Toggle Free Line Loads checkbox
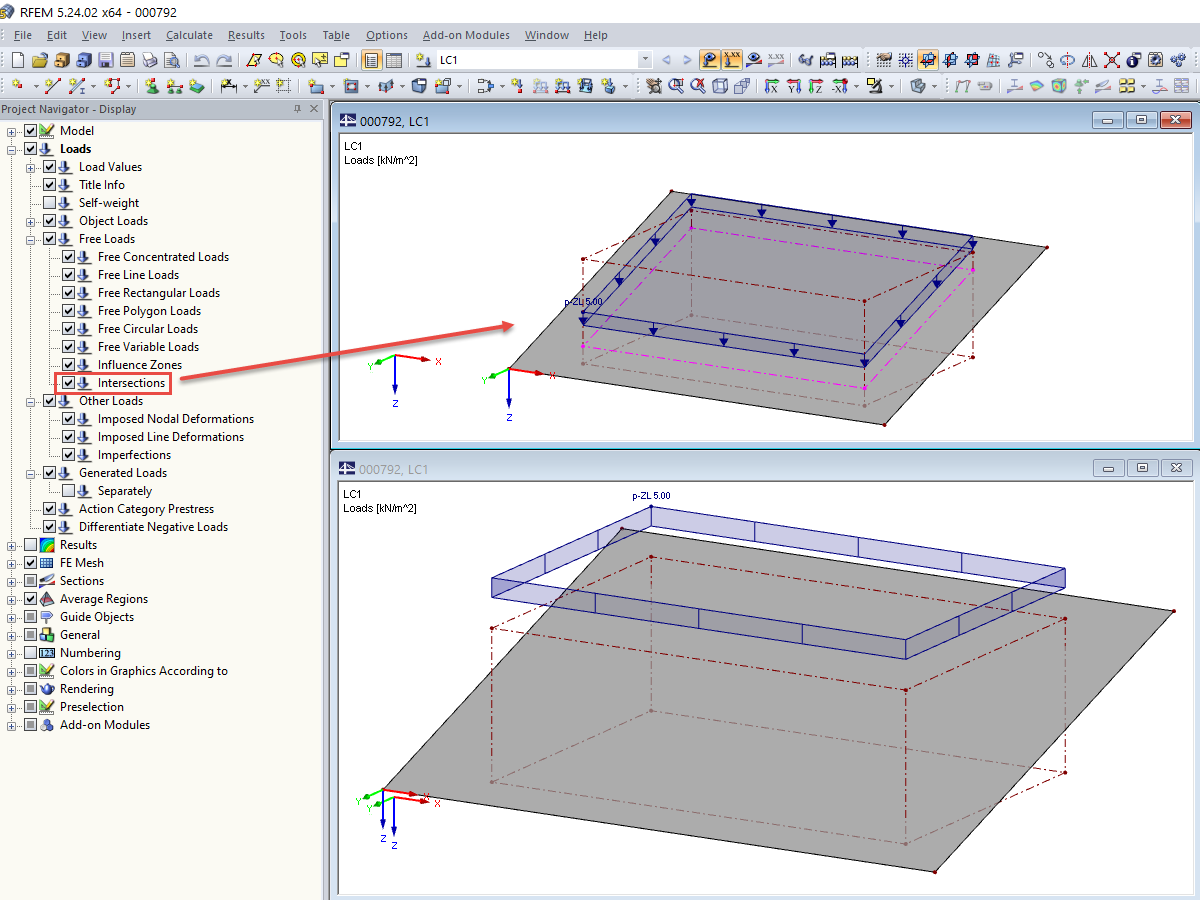 click(68, 275)
